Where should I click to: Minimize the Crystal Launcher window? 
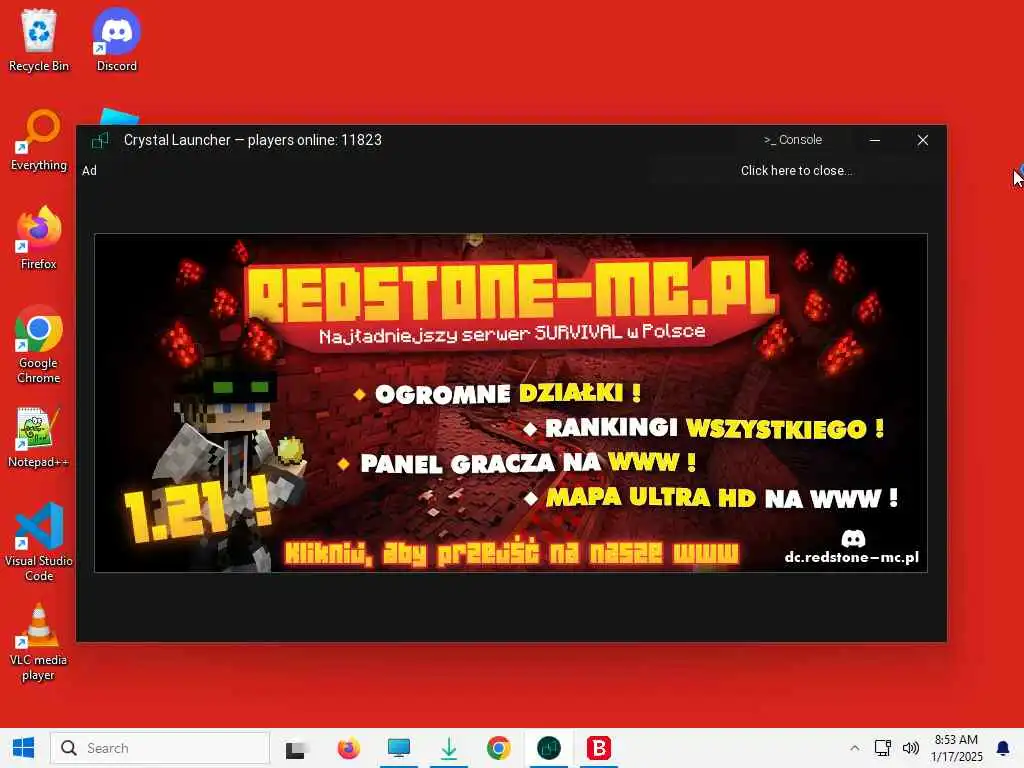(x=874, y=140)
